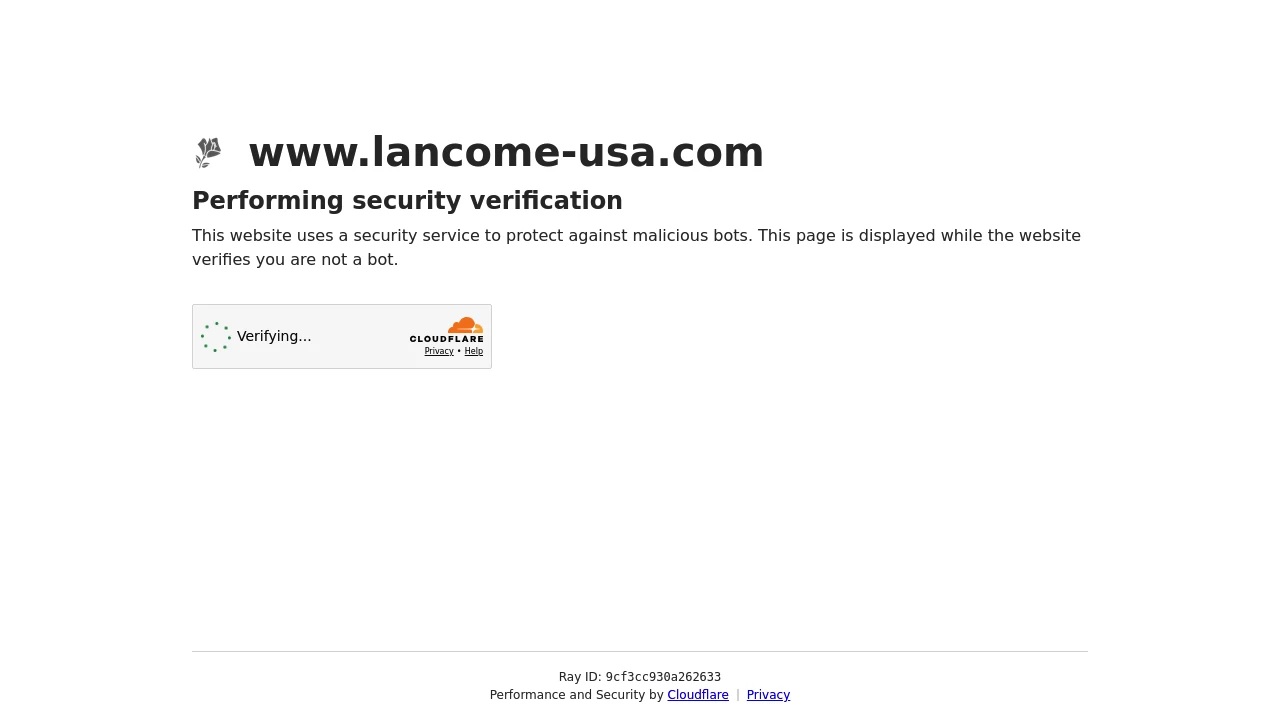Open Help link inside verification widget
The height and width of the screenshot is (720, 1280).
pos(474,351)
